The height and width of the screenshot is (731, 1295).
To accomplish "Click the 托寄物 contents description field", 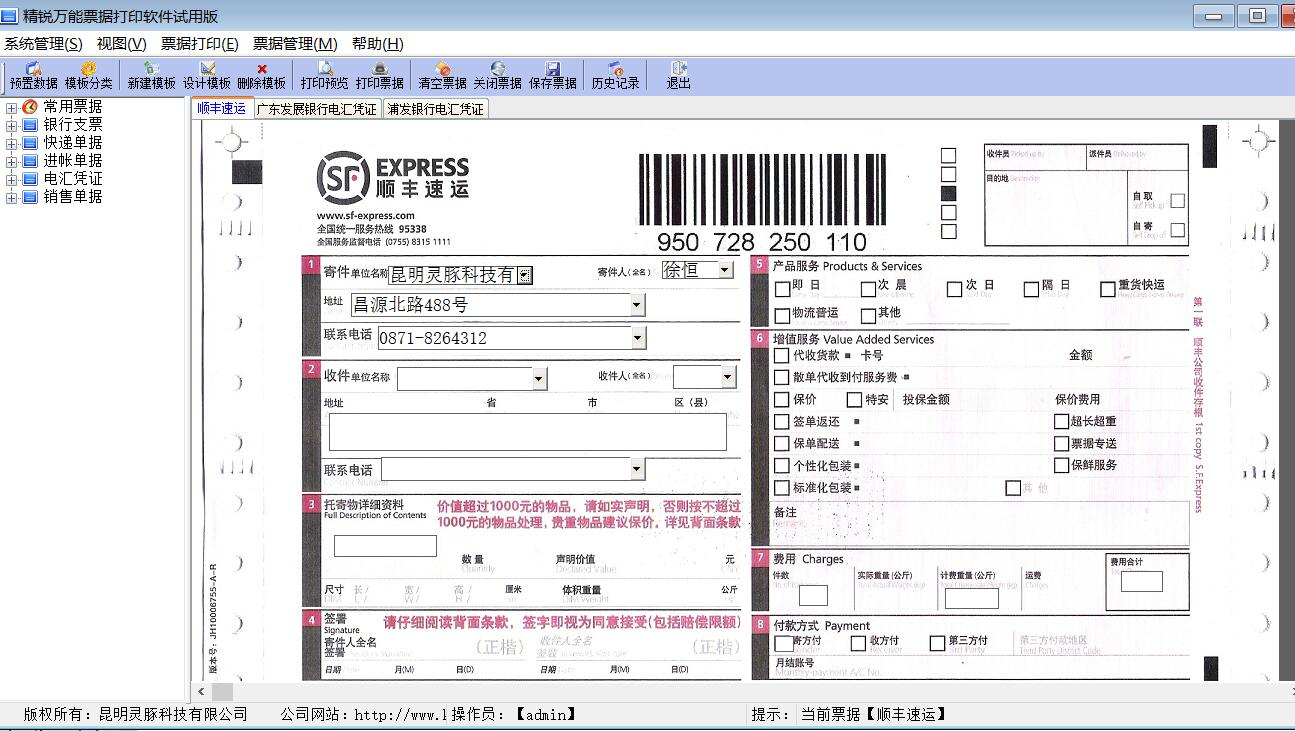I will pyautogui.click(x=385, y=546).
